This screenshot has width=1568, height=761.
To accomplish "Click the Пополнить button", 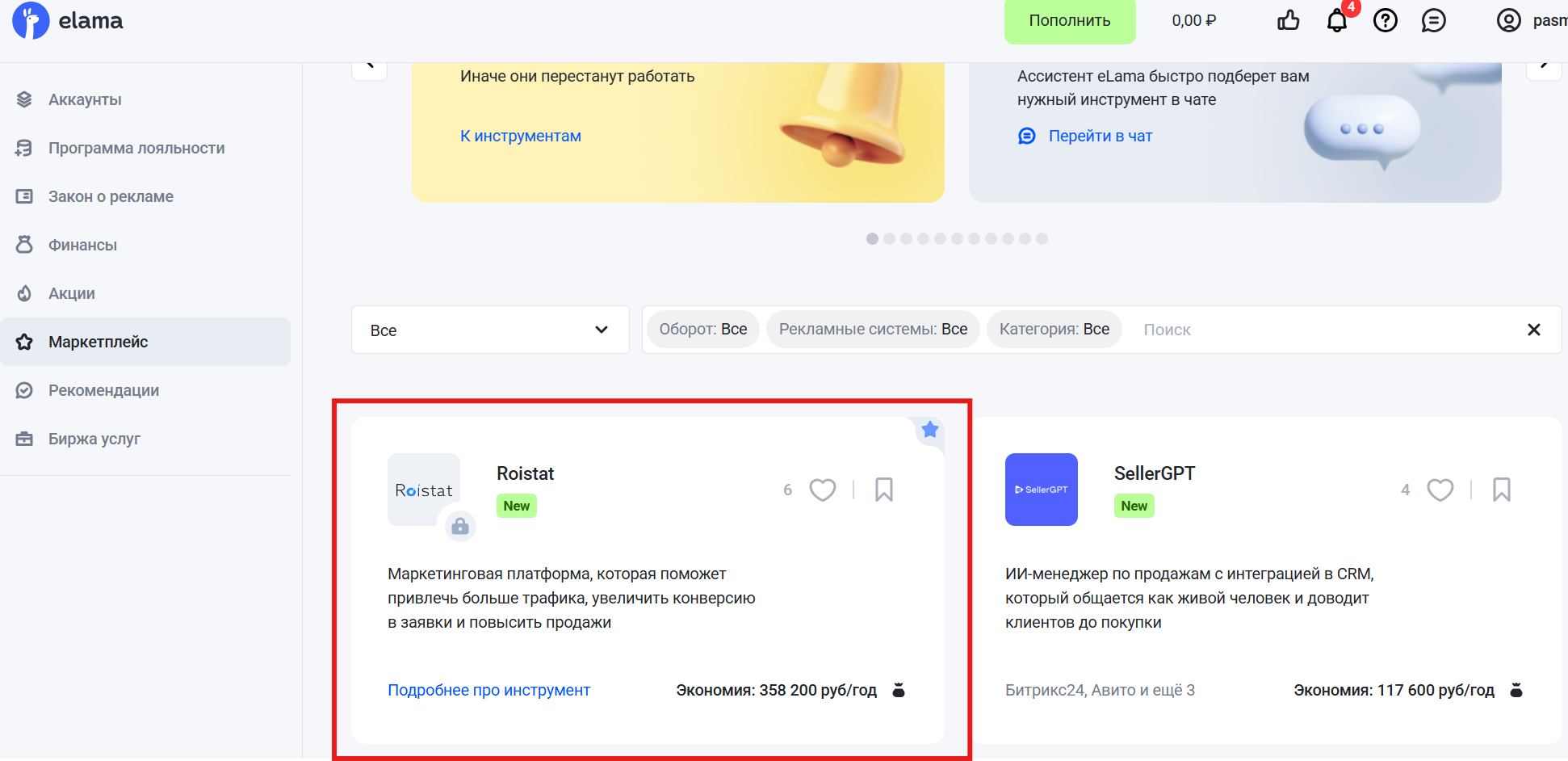I will (1070, 22).
